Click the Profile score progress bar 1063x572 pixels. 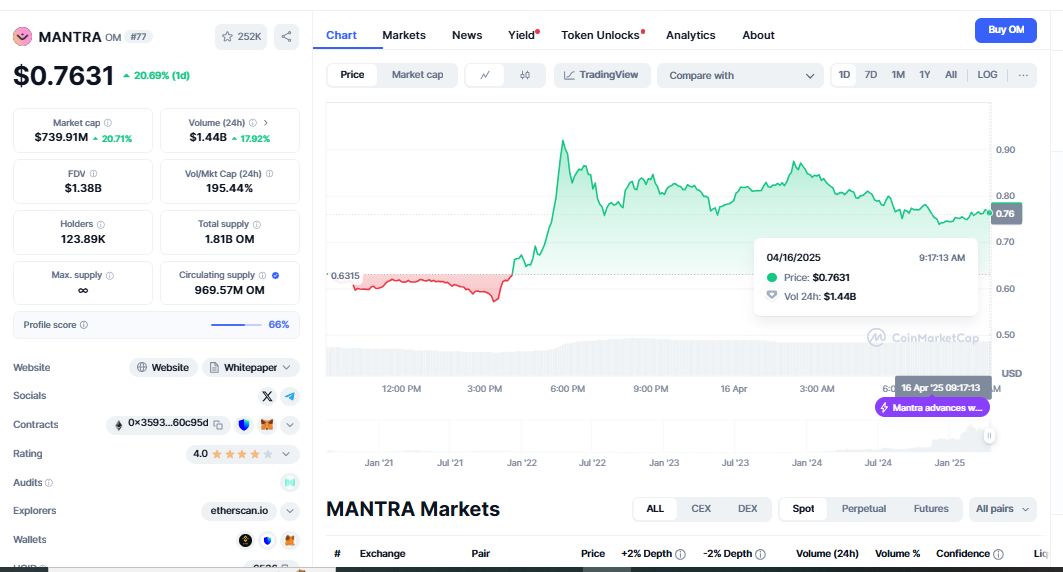pyautogui.click(x=236, y=325)
